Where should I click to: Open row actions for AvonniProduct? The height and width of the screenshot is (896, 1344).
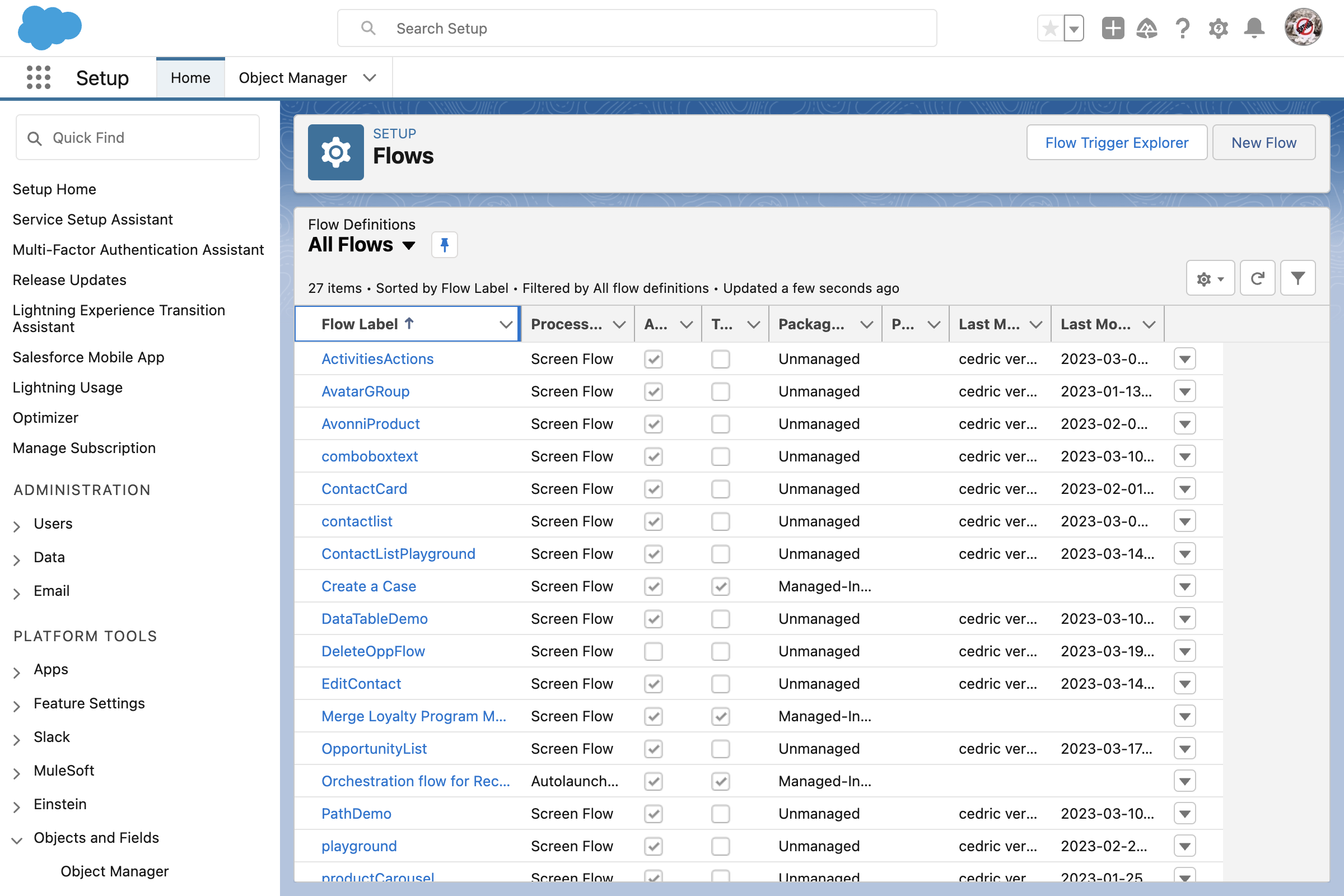[1184, 424]
